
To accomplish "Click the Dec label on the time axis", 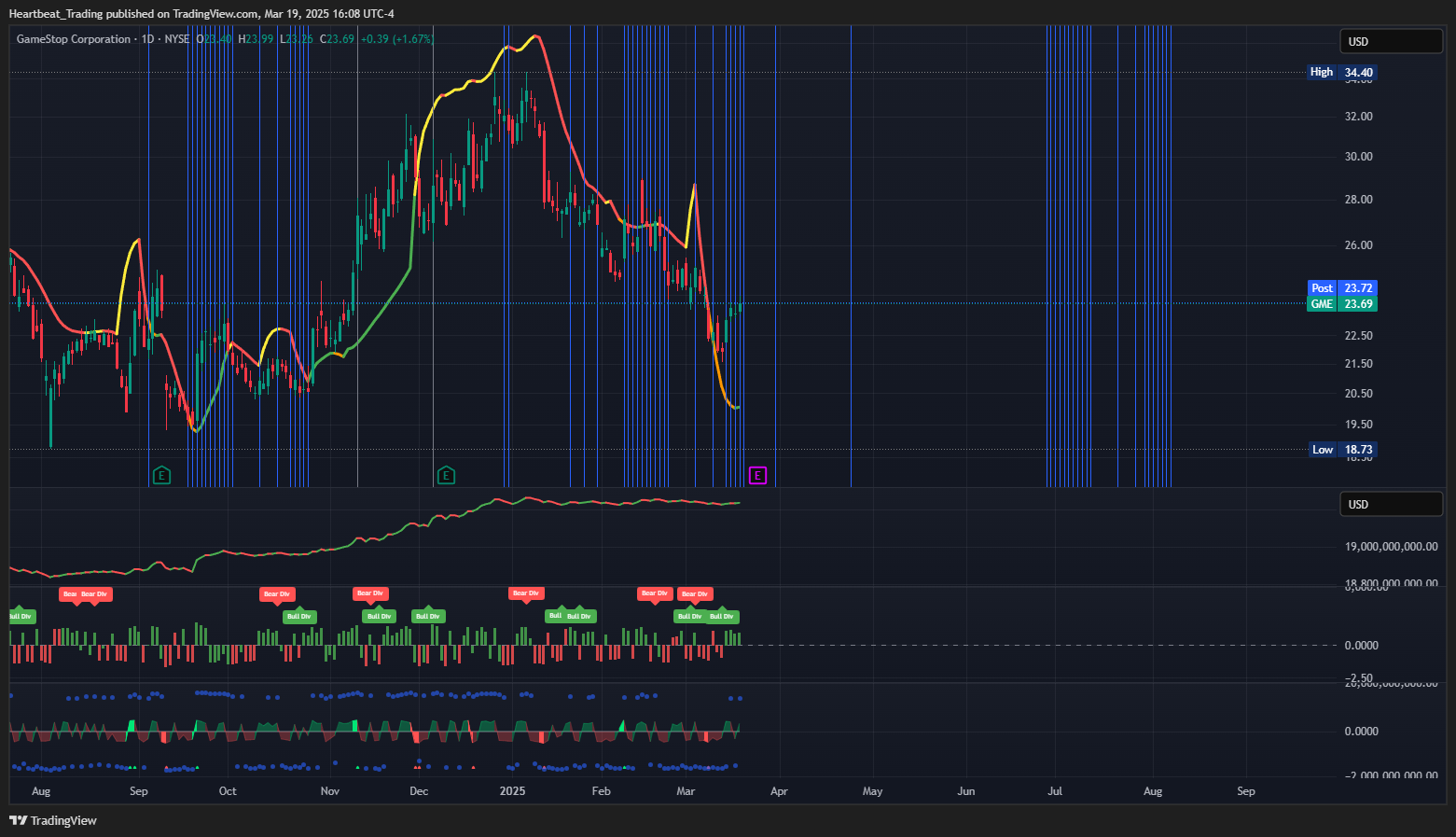I will pos(419,791).
